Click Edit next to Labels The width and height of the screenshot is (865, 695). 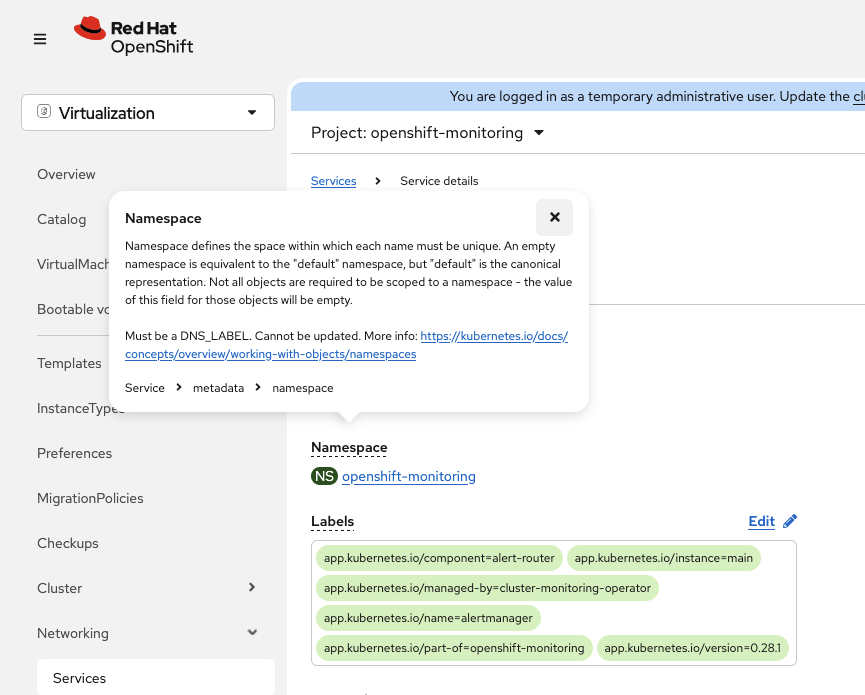click(761, 521)
